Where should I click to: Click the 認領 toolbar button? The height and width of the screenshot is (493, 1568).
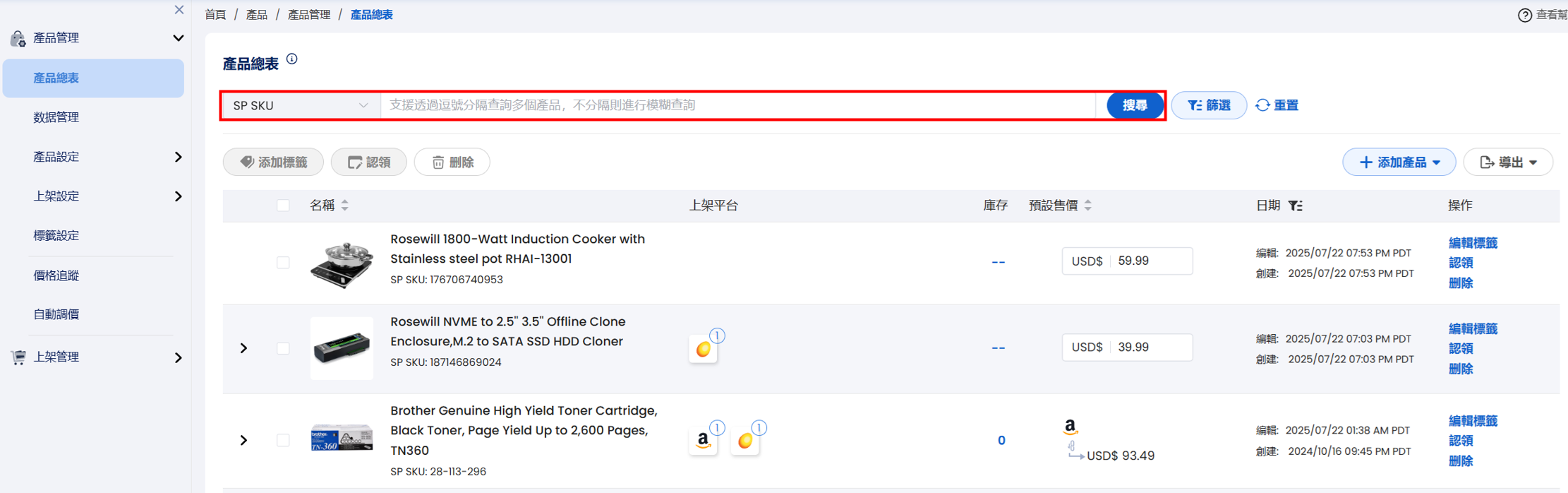[369, 162]
